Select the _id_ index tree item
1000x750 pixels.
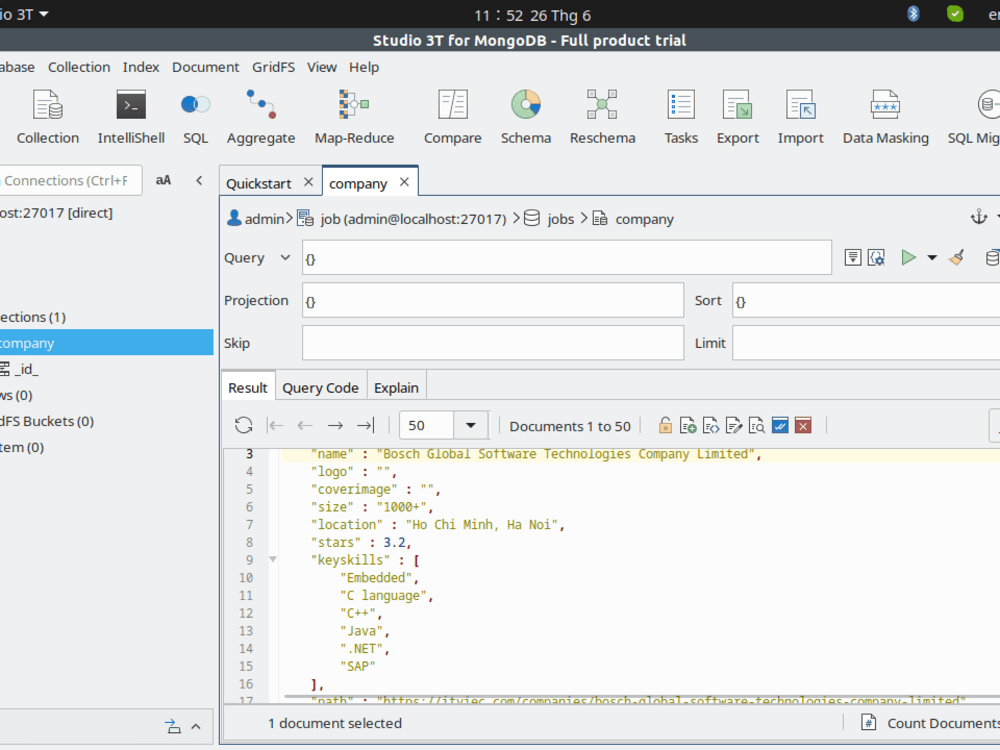point(20,369)
